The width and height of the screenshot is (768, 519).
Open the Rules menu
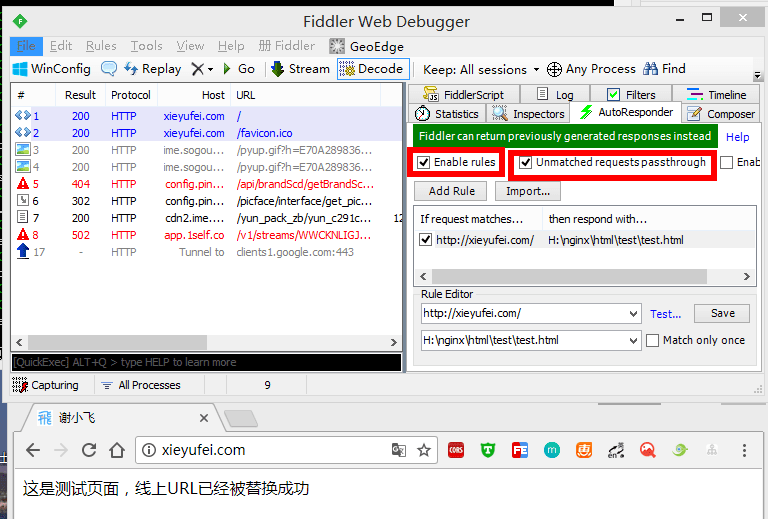pos(101,46)
